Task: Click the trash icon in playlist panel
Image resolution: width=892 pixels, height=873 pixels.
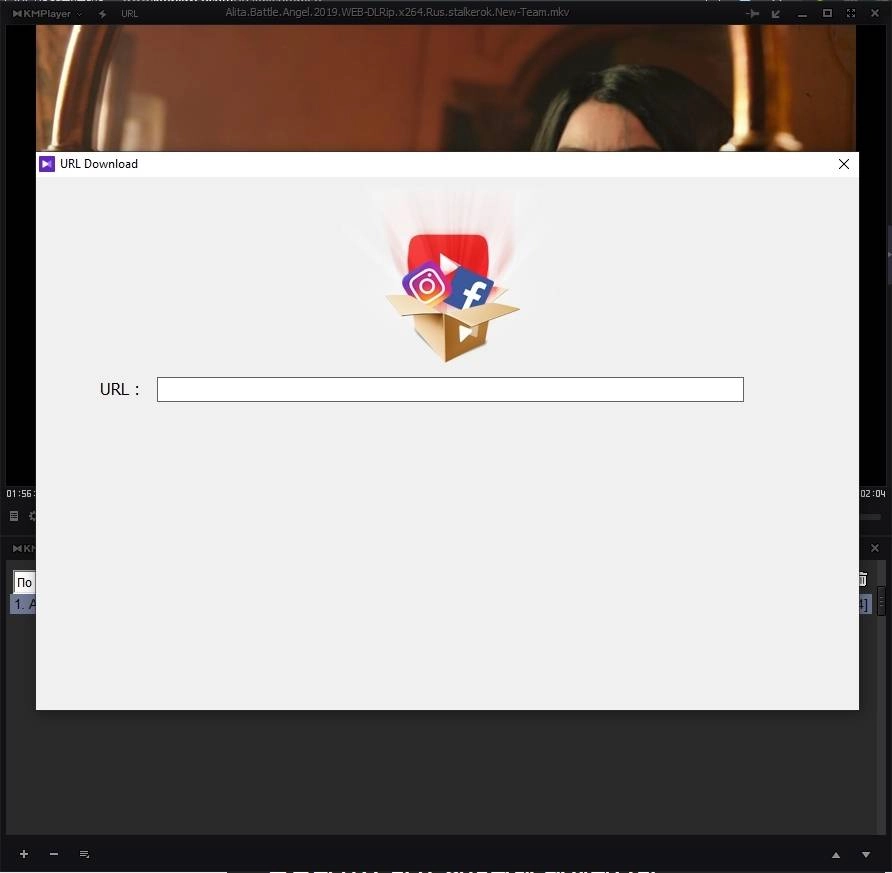Action: click(863, 579)
